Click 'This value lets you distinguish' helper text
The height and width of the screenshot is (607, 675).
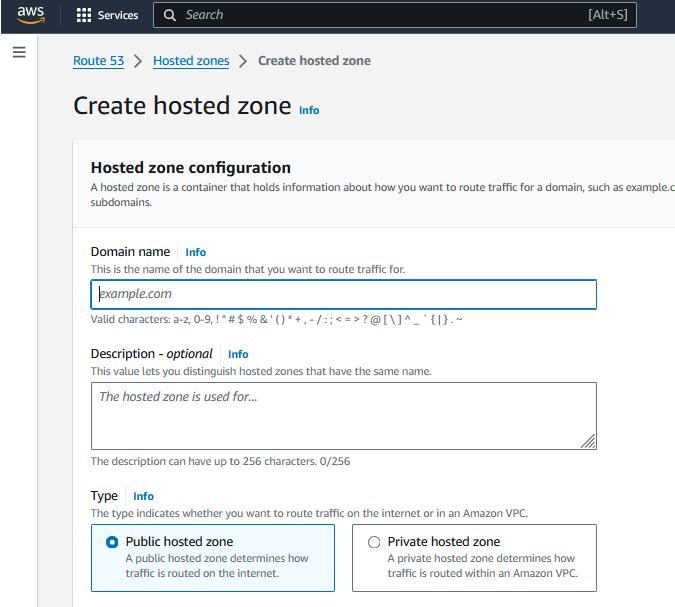point(261,371)
